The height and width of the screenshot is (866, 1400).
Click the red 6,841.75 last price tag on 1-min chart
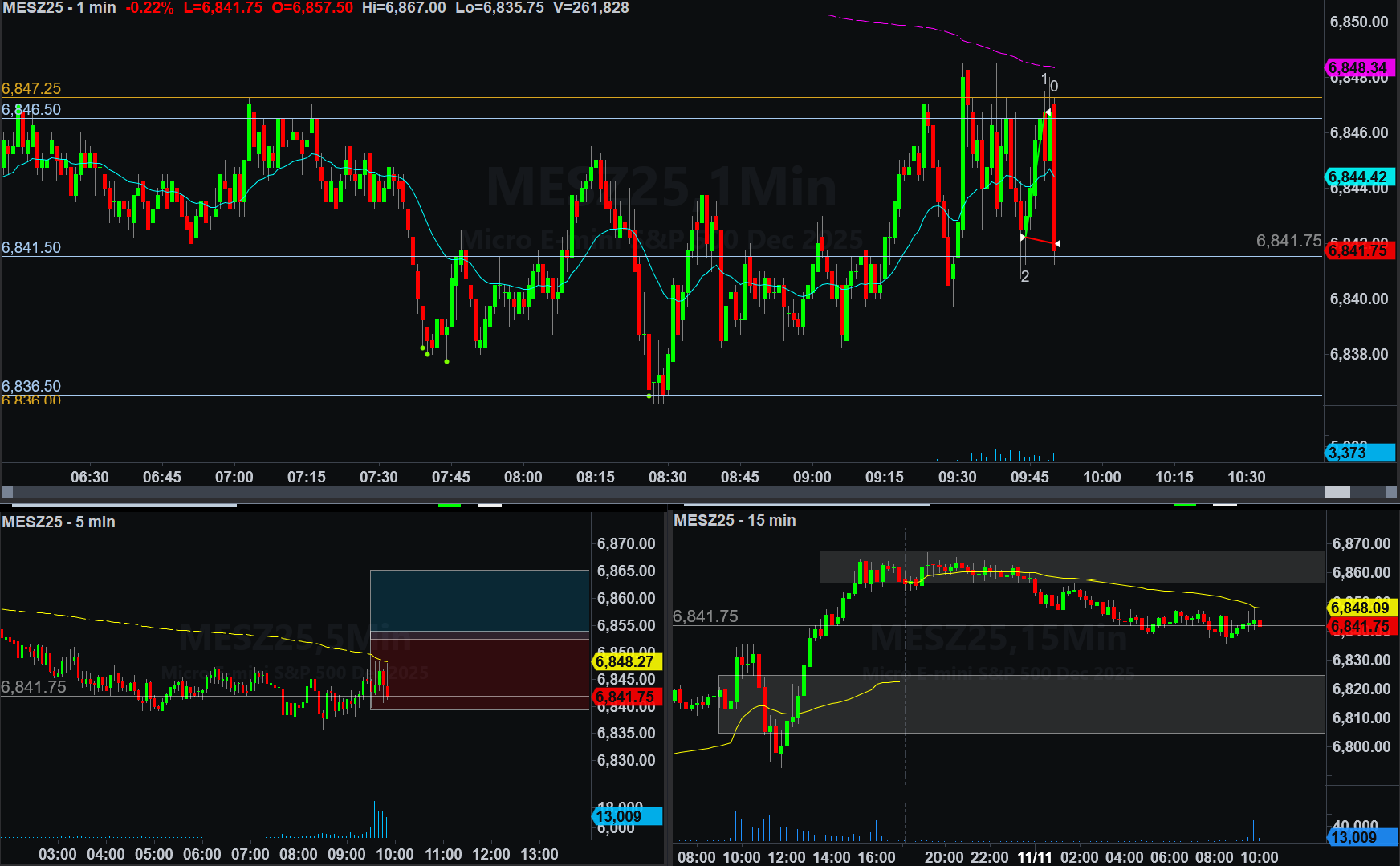click(x=1358, y=250)
